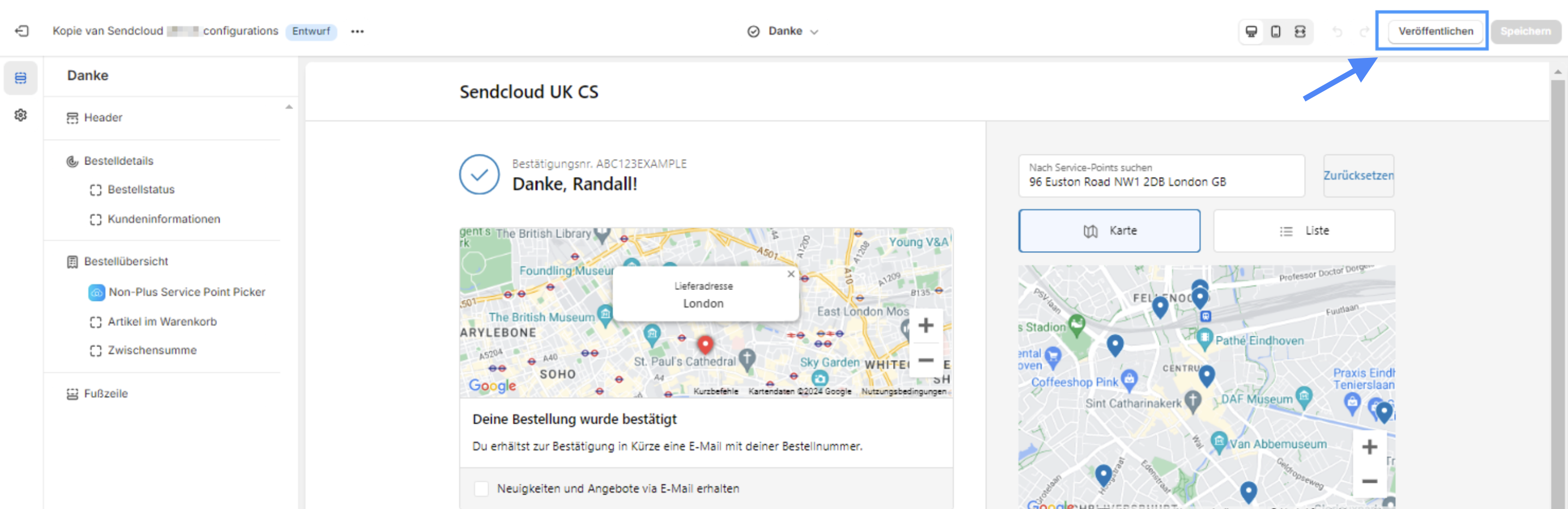Click the Zurücksetzen link
This screenshot has width=1568, height=509.
tap(1358, 175)
